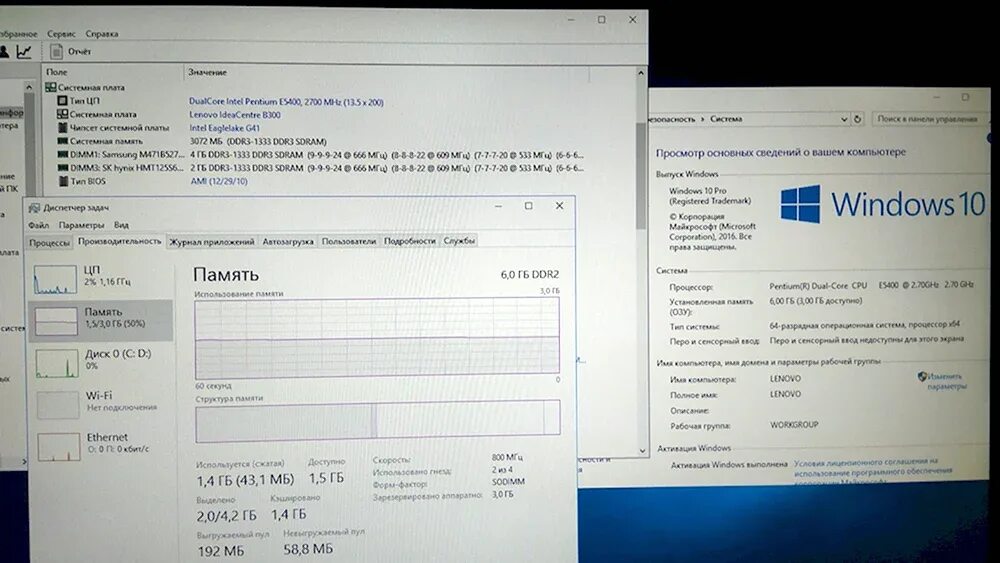This screenshot has width=1000, height=563.
Task: Open the AMI (12/29/10) BIOS link
Action: pos(219,182)
